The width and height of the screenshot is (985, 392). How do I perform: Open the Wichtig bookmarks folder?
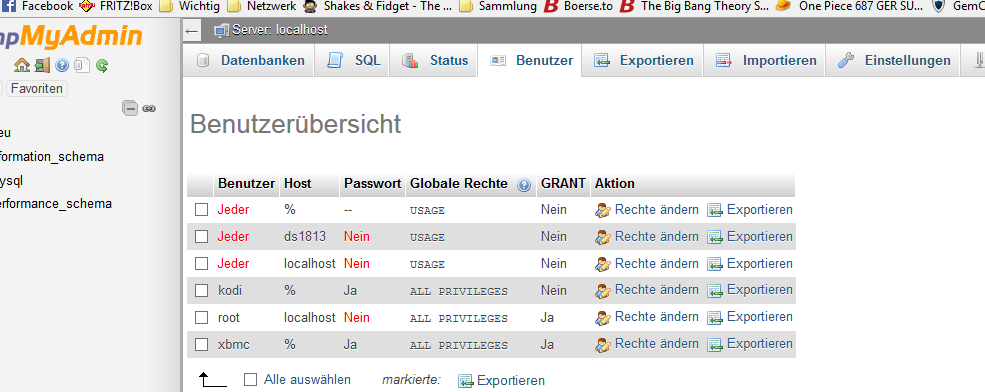point(190,7)
